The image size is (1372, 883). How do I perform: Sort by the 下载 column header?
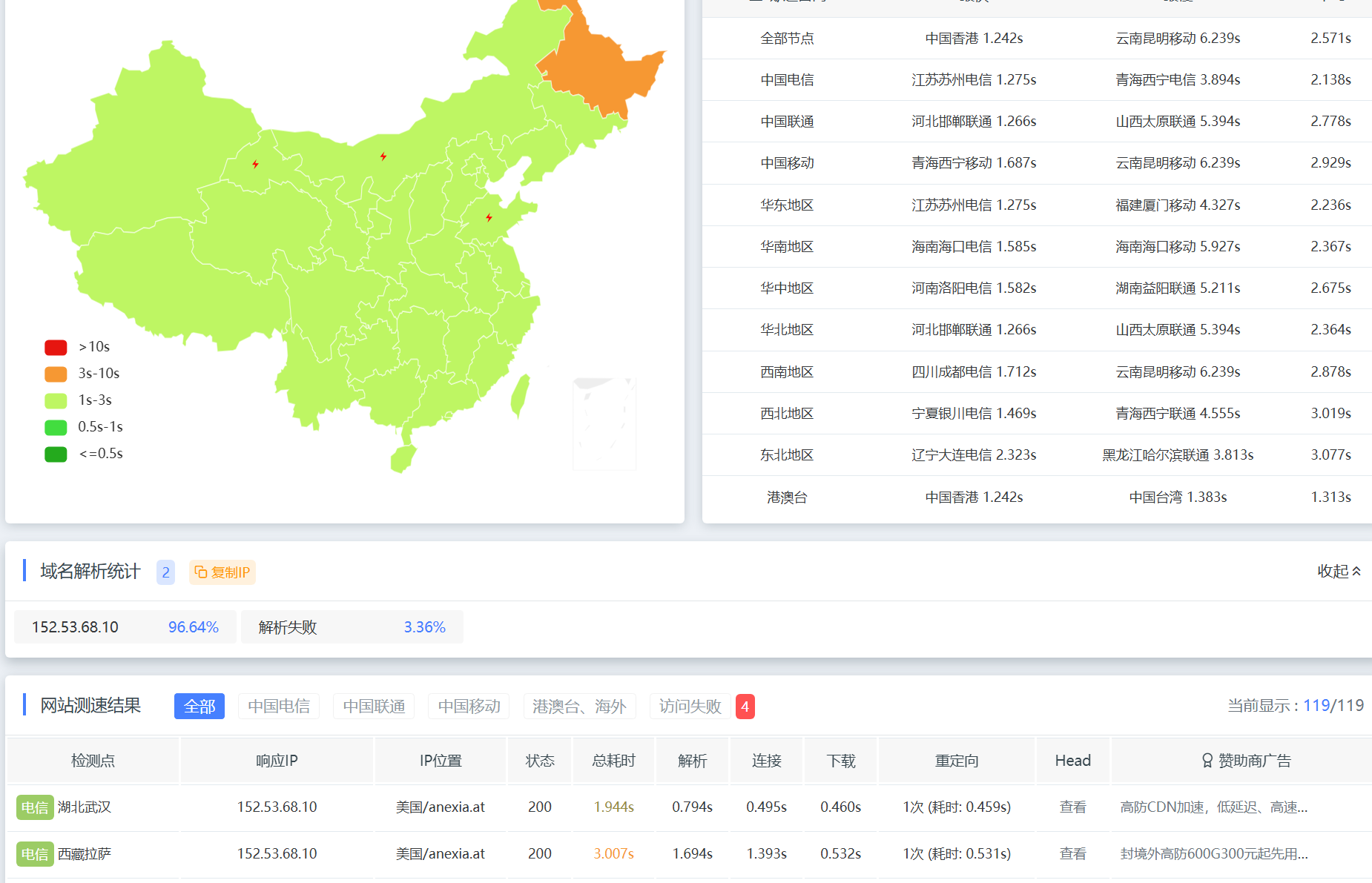[x=841, y=761]
